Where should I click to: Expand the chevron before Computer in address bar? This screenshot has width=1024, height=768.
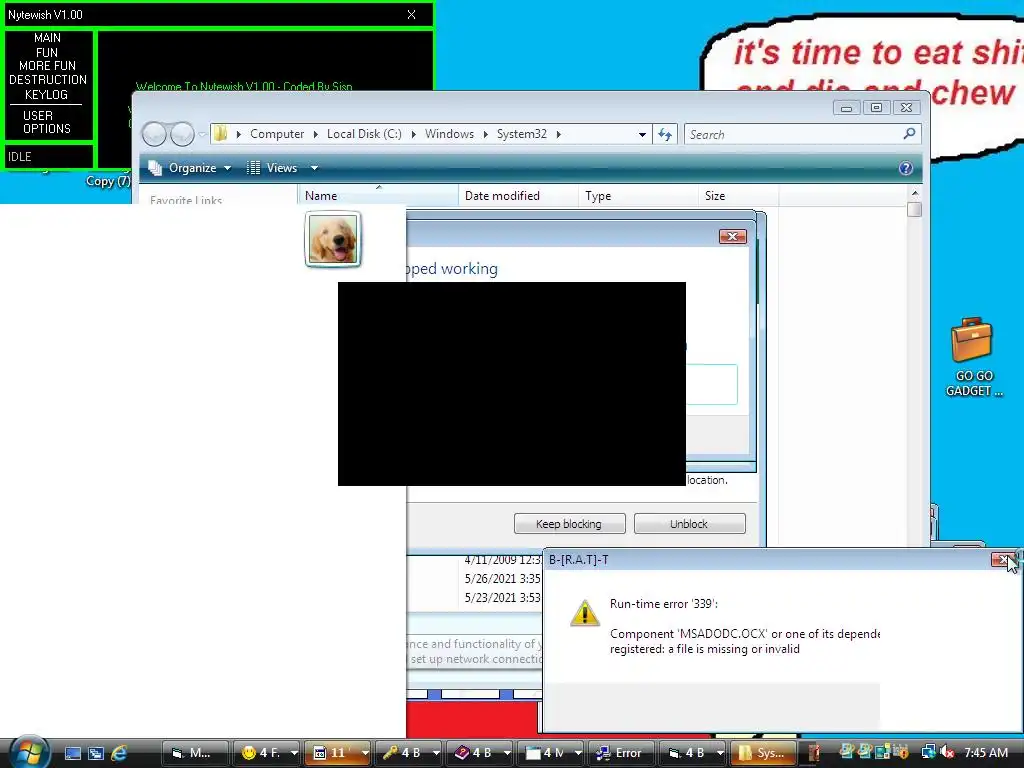tap(239, 134)
